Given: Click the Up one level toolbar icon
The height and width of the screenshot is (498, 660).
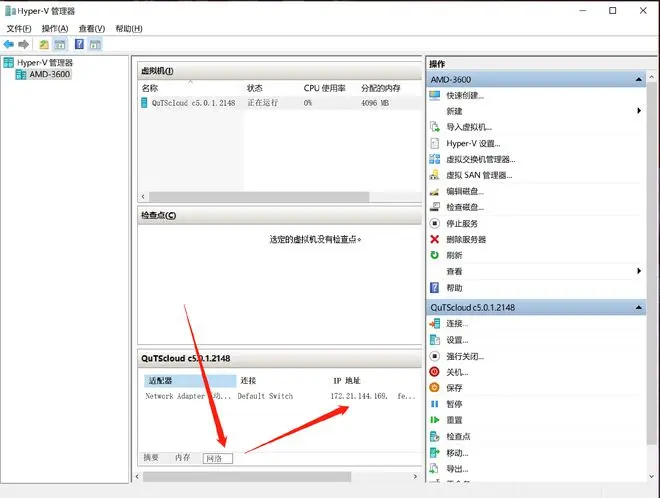Looking at the screenshot, I should (x=44, y=44).
